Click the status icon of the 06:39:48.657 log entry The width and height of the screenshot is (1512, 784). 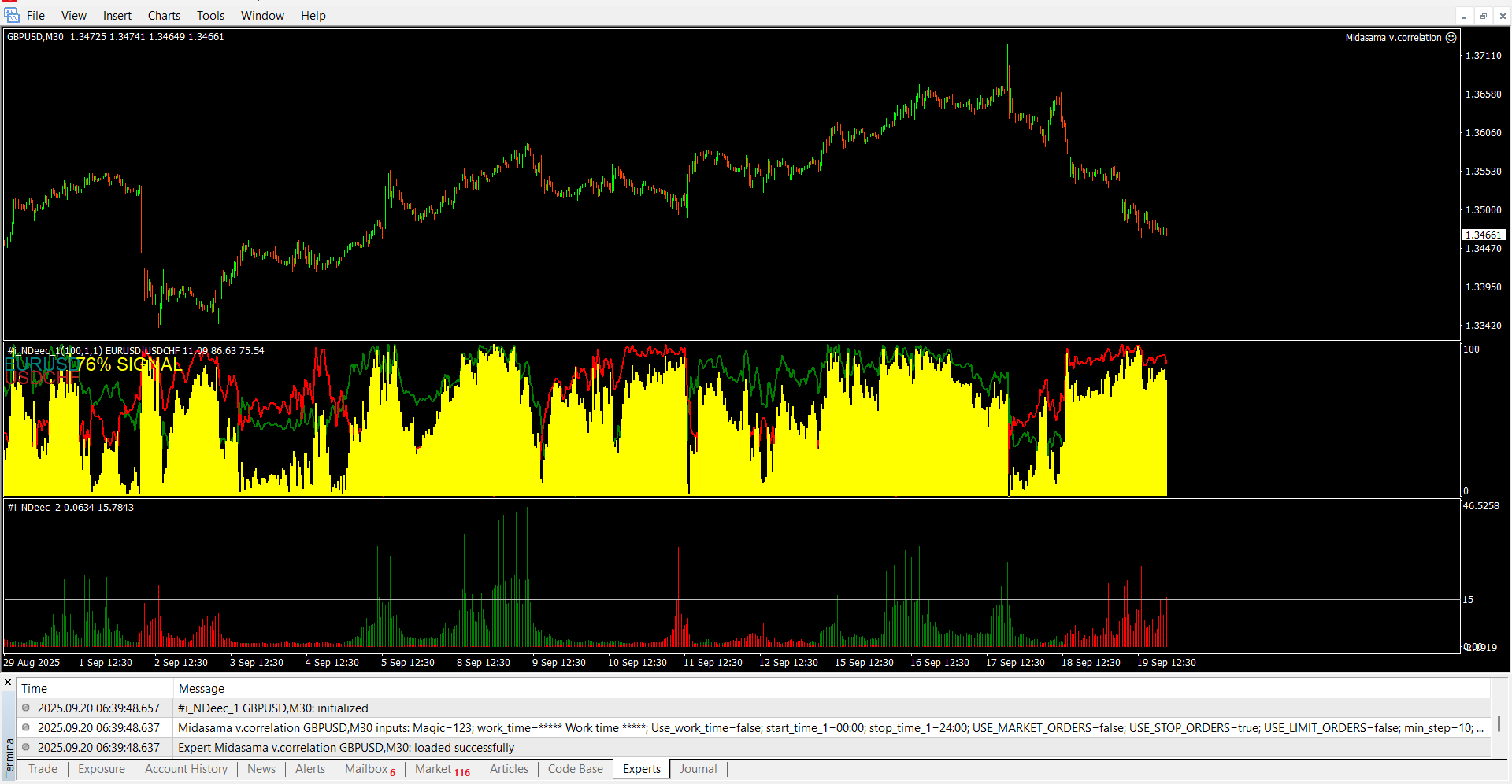(x=26, y=708)
